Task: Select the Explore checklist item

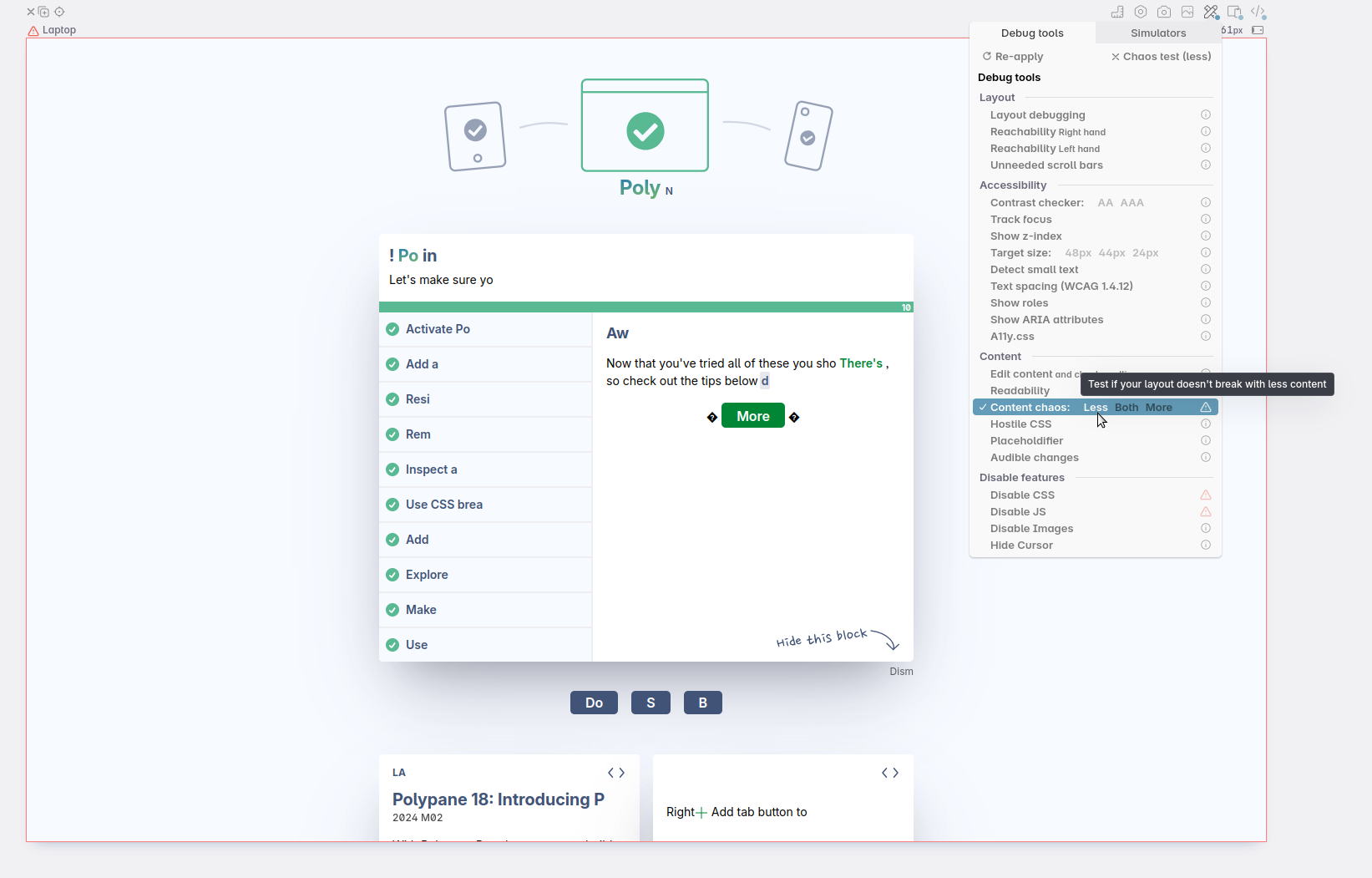Action: [x=486, y=575]
